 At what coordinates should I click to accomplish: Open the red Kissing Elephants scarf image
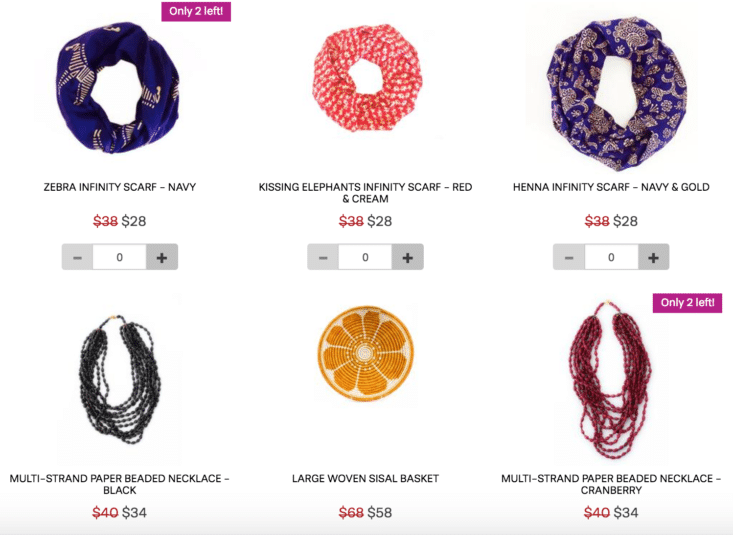[366, 78]
